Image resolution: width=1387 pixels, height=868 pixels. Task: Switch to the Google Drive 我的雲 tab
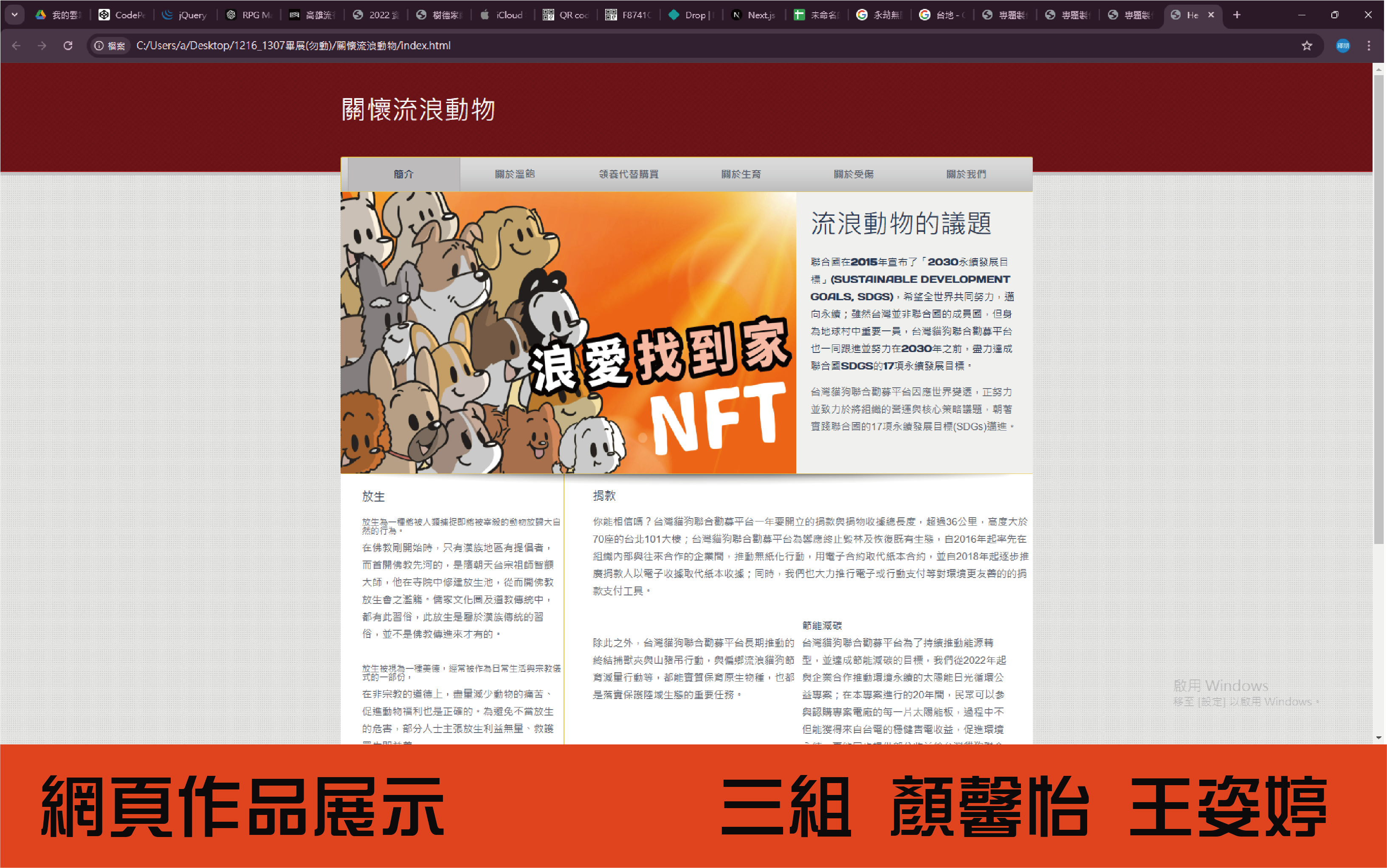[x=59, y=15]
